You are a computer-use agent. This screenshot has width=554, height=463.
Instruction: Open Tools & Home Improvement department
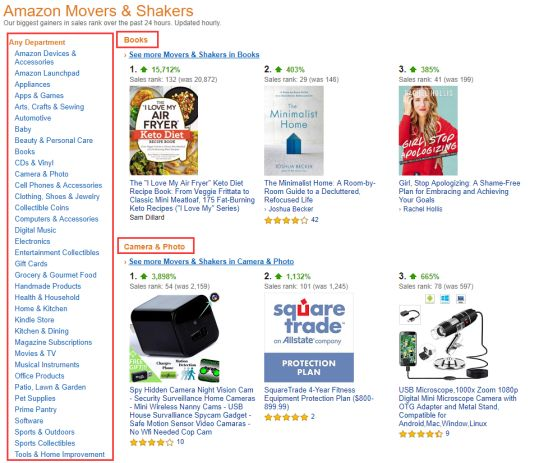point(60,455)
